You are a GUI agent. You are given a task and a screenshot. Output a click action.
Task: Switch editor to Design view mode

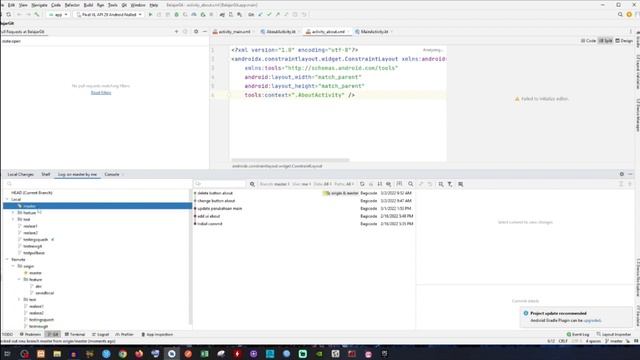[x=624, y=41]
